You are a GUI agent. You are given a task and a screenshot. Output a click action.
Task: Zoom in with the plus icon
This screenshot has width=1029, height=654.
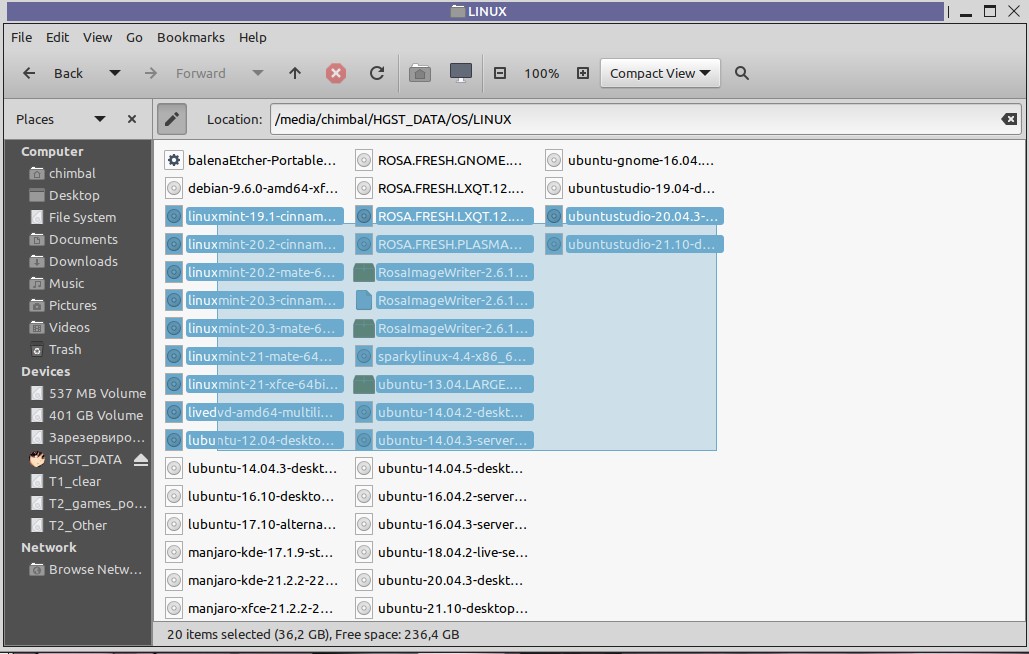point(583,73)
